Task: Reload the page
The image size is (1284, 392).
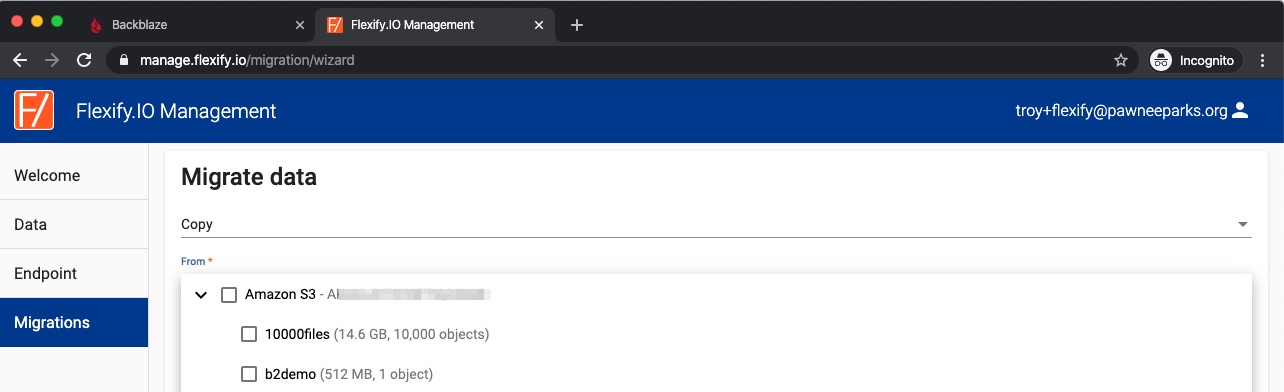Action: click(x=84, y=60)
